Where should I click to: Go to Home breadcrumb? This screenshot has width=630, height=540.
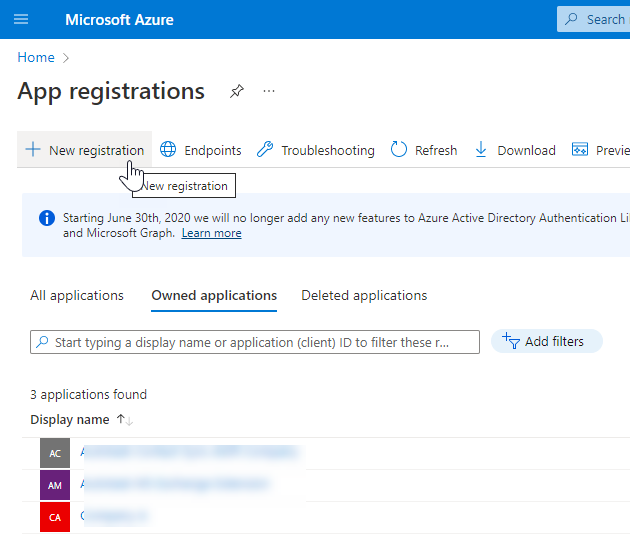36,57
